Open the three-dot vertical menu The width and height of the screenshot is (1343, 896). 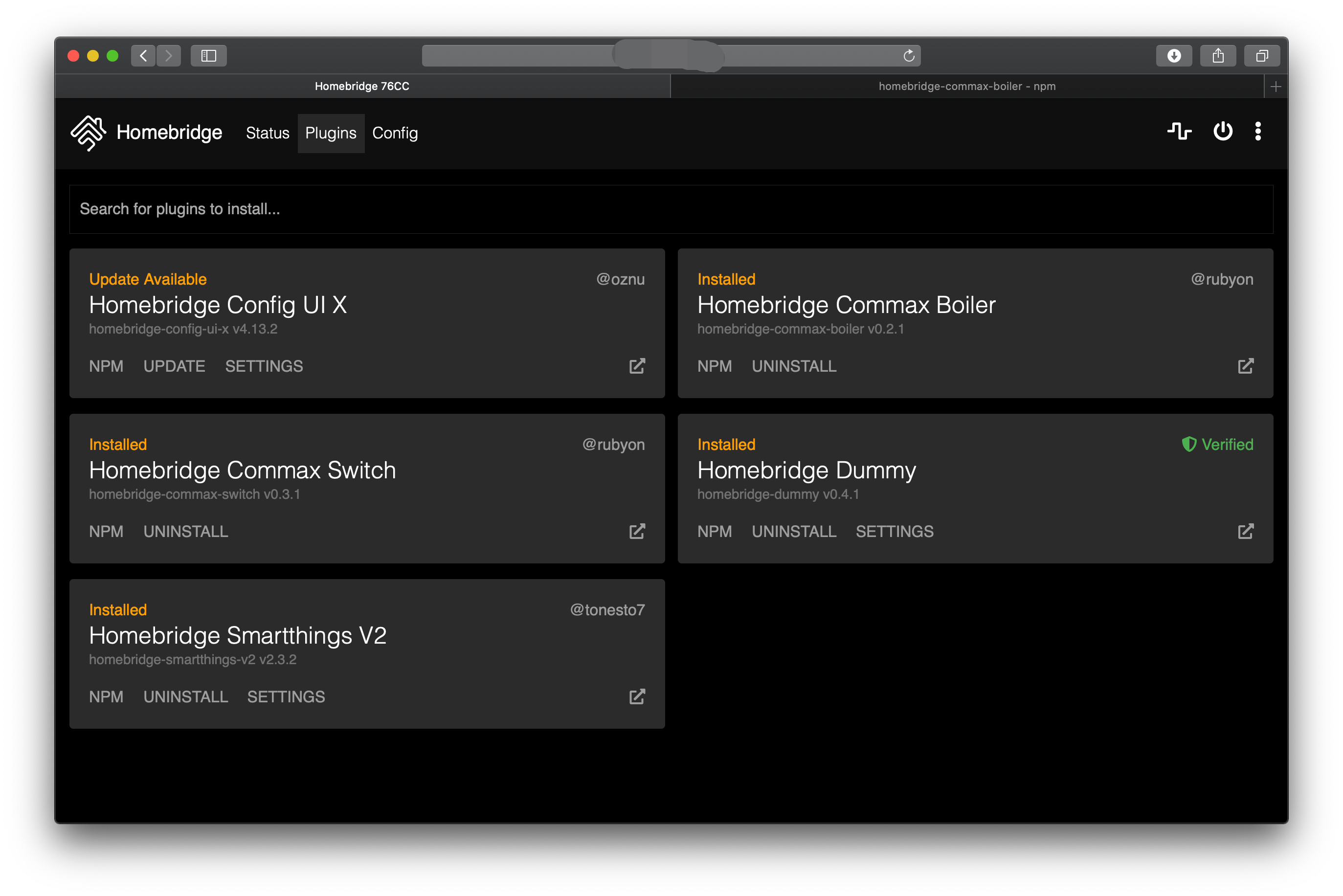click(1258, 132)
